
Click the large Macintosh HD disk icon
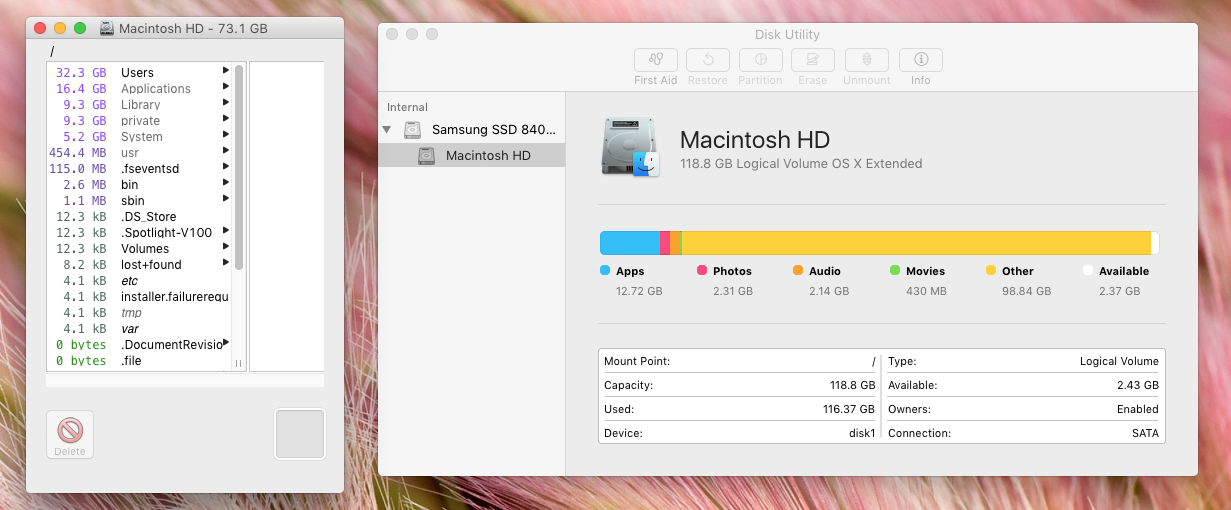[x=632, y=147]
